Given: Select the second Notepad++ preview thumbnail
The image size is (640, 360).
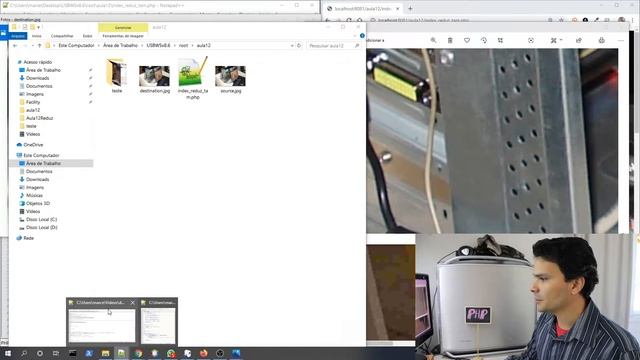Looking at the screenshot, I should (x=158, y=326).
